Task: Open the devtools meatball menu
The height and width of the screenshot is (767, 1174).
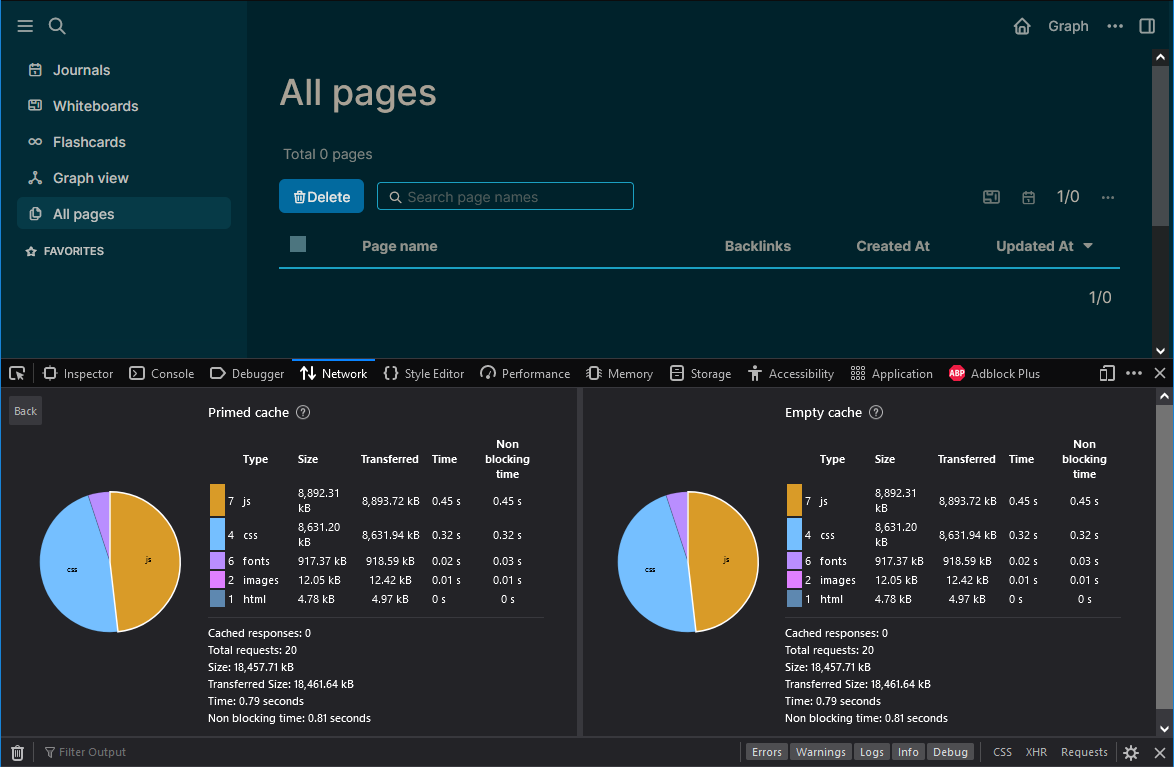Action: [1134, 373]
